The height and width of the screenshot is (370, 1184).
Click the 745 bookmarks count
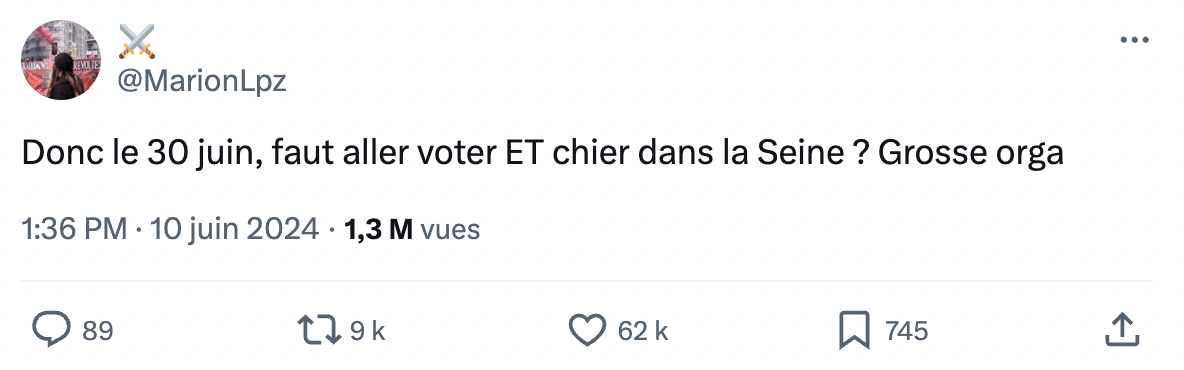click(905, 331)
